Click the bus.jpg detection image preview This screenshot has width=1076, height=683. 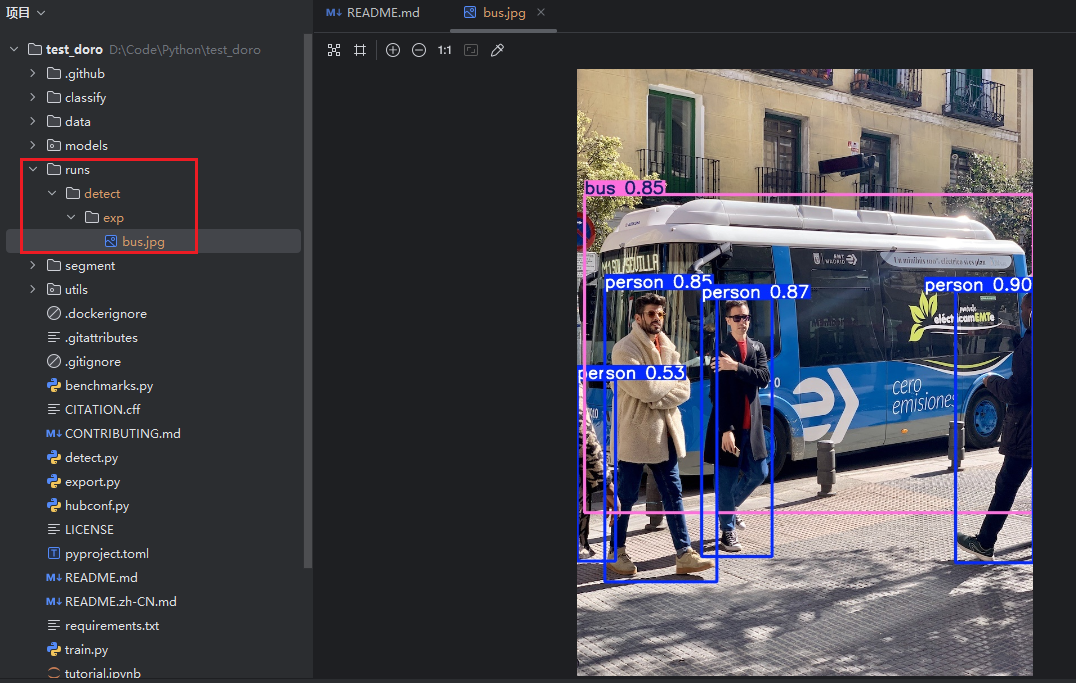click(804, 372)
